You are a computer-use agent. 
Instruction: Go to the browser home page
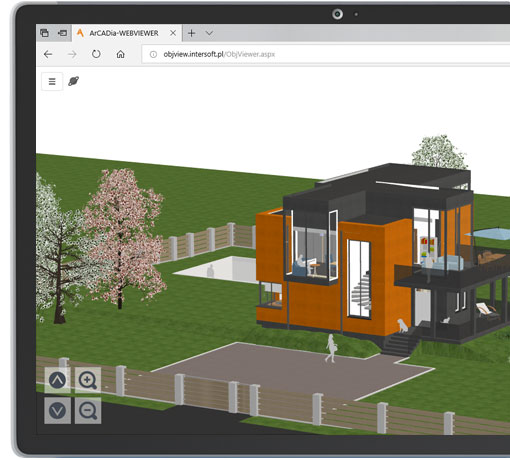120,54
